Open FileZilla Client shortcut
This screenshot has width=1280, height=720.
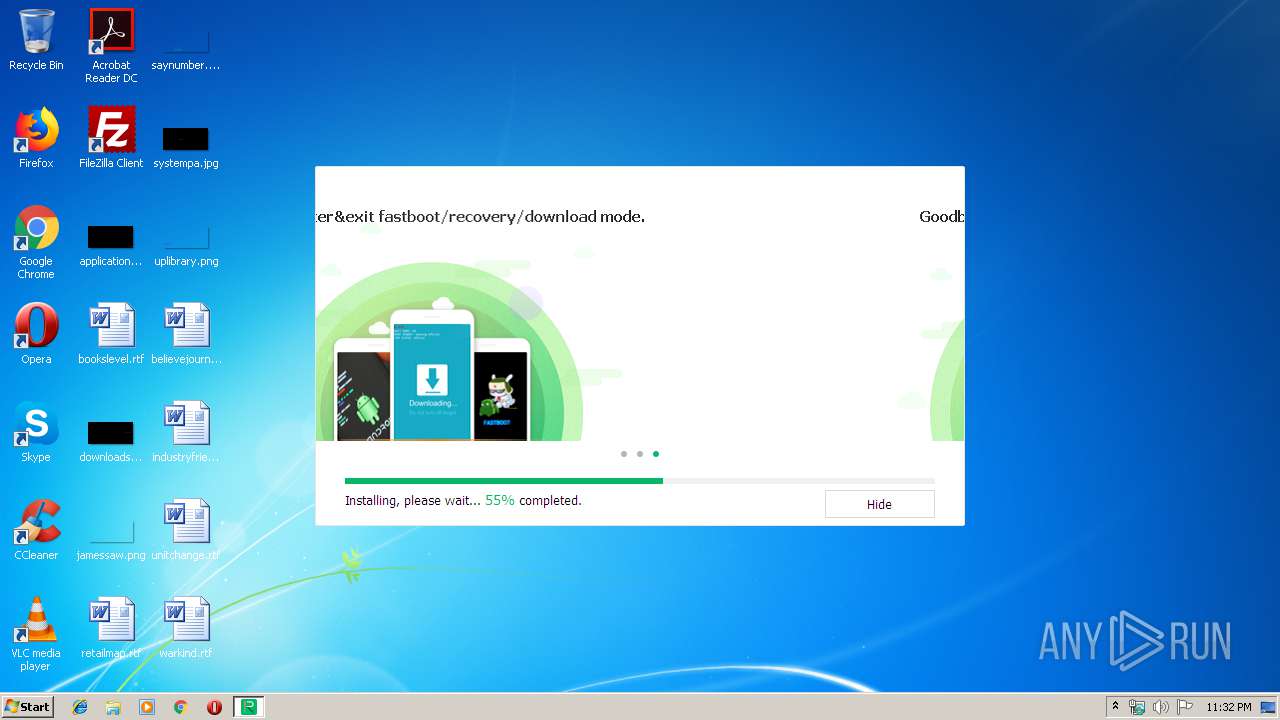point(111,138)
